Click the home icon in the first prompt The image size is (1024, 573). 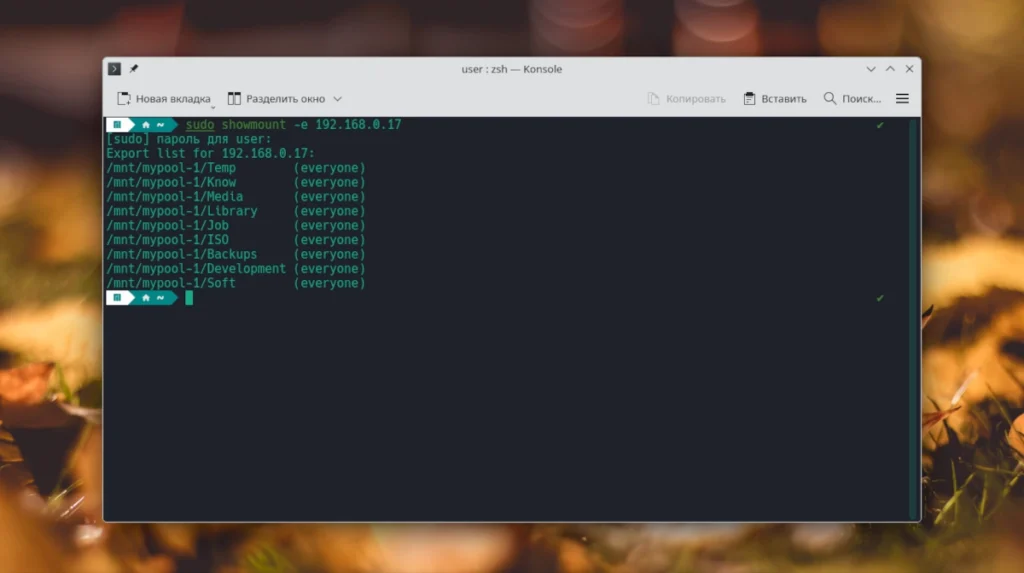tap(146, 125)
